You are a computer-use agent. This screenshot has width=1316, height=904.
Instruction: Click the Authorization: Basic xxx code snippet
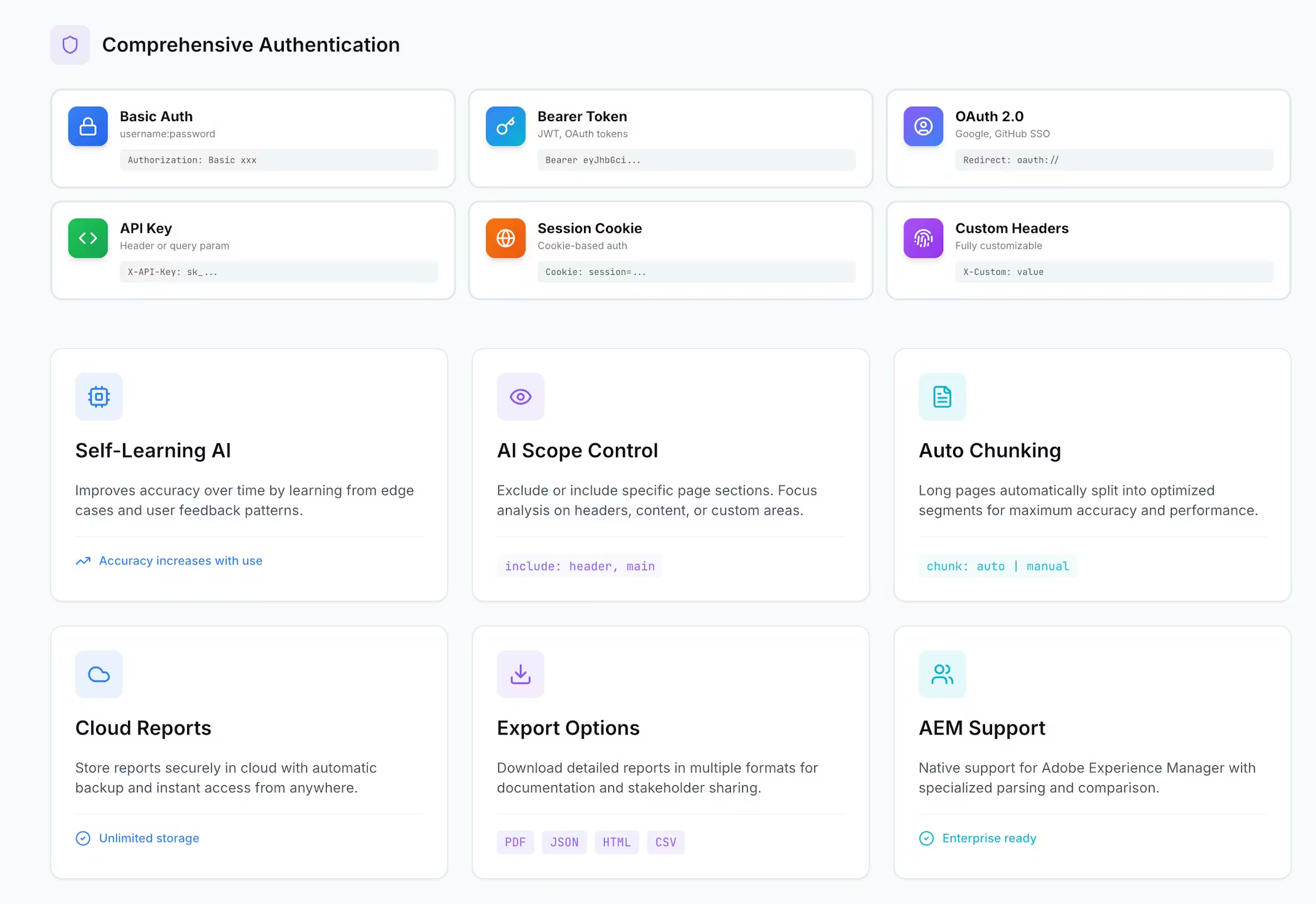[192, 160]
